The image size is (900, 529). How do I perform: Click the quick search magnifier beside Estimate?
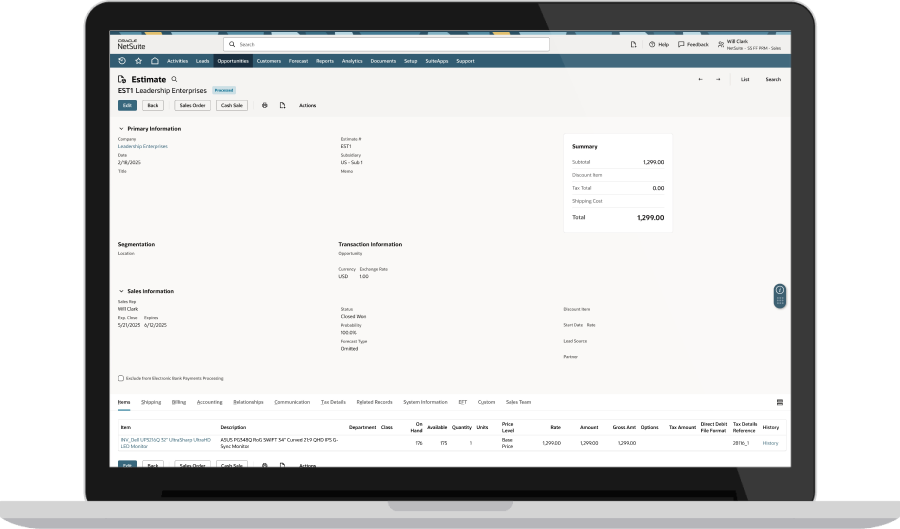(x=174, y=79)
